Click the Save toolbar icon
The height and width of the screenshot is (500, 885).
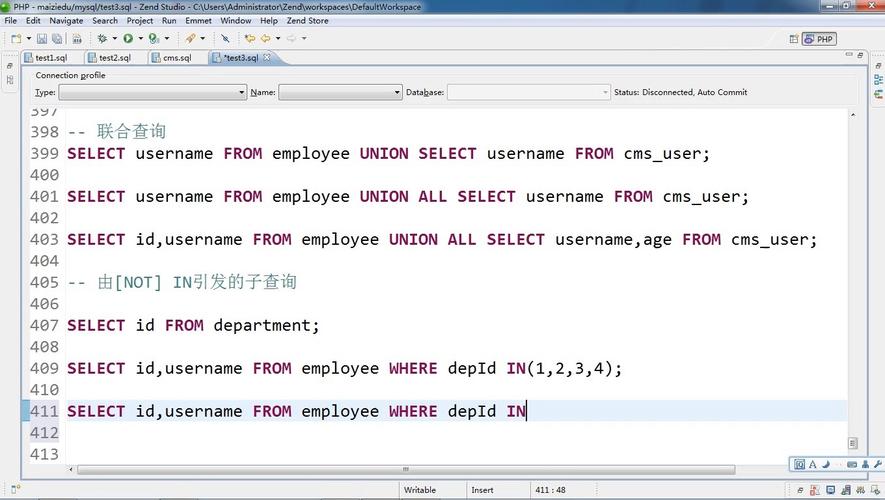pos(42,38)
